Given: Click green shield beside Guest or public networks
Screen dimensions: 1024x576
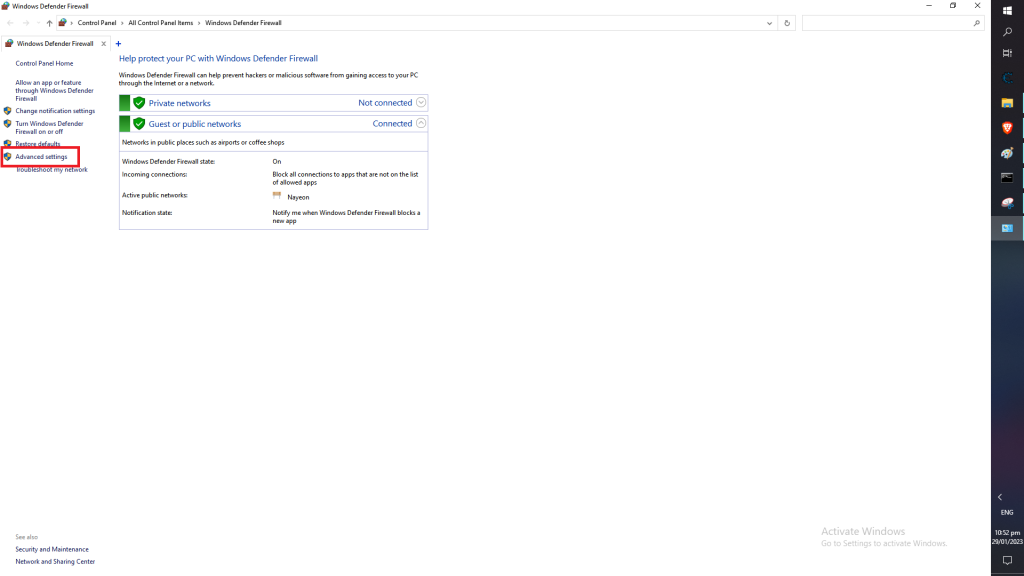Looking at the screenshot, I should click(139, 123).
